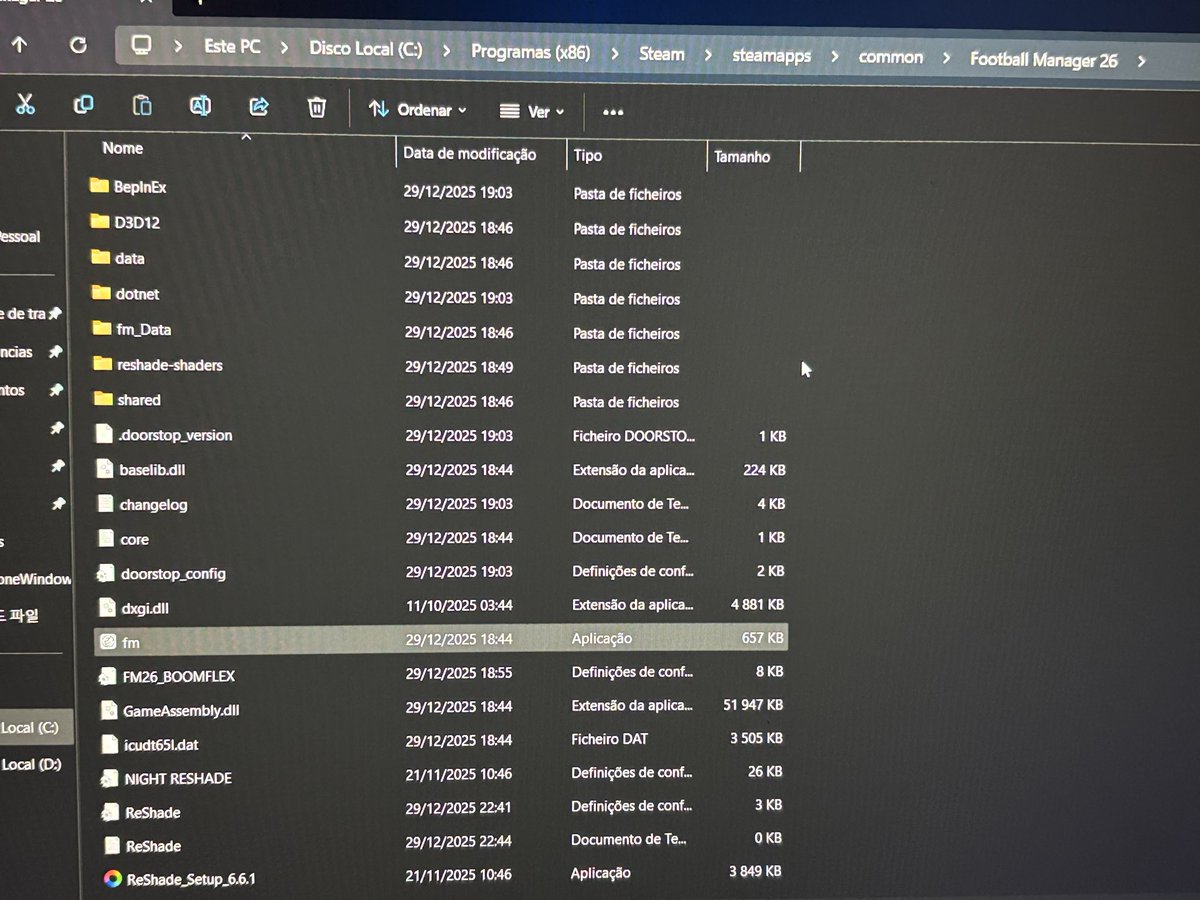Screen dimensions: 1200x900
Task: Click the Paste clipboard icon
Action: coord(142,105)
